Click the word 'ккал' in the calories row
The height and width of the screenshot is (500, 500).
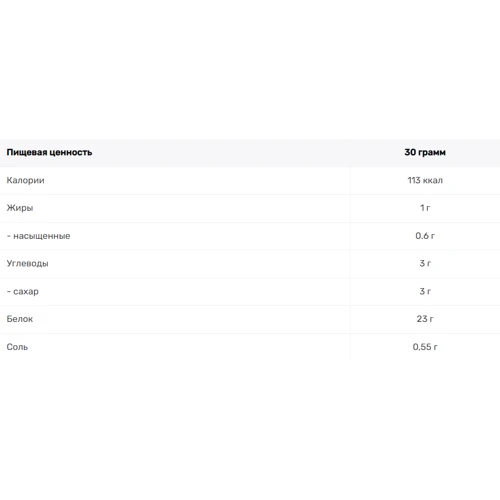[433, 181]
